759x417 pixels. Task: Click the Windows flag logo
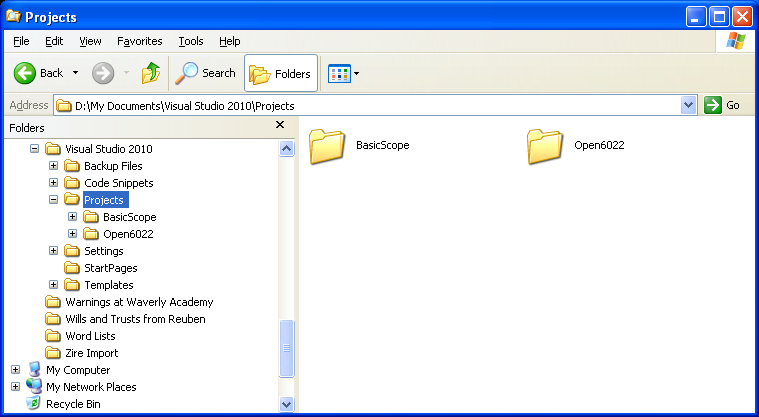pos(735,41)
